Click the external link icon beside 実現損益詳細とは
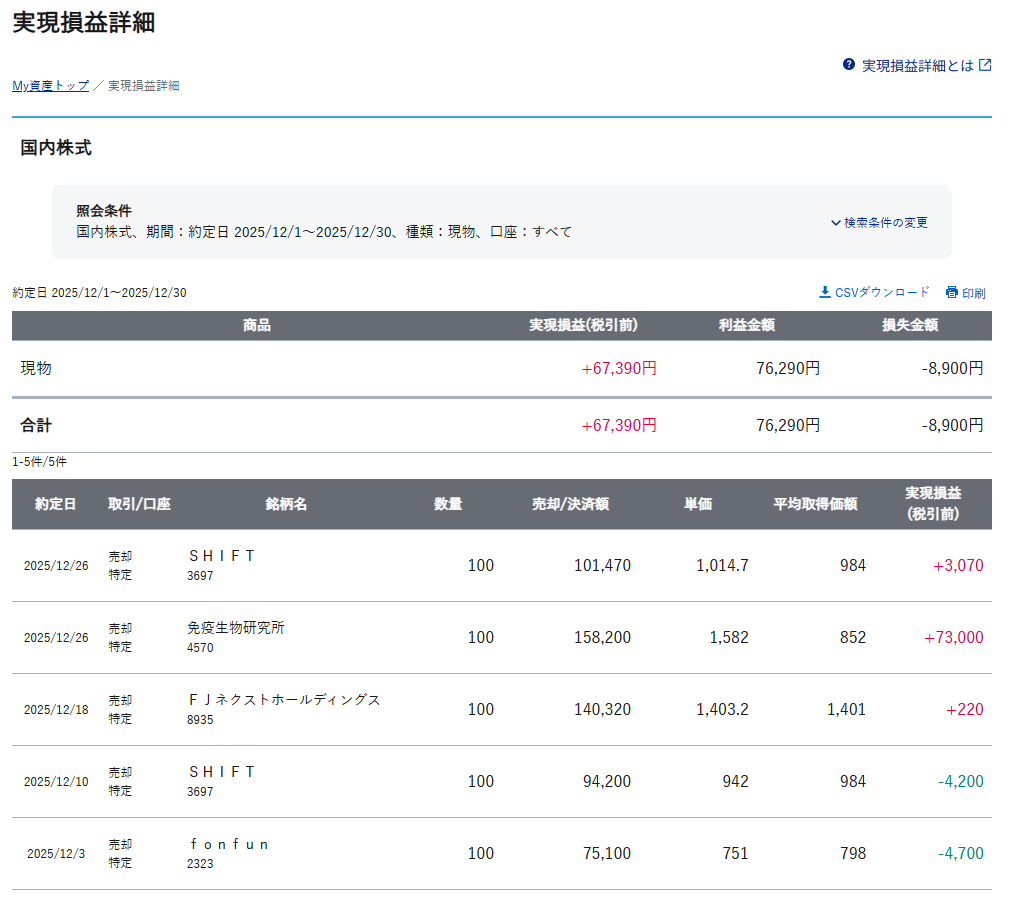This screenshot has width=1021, height=897. pyautogui.click(x=985, y=65)
